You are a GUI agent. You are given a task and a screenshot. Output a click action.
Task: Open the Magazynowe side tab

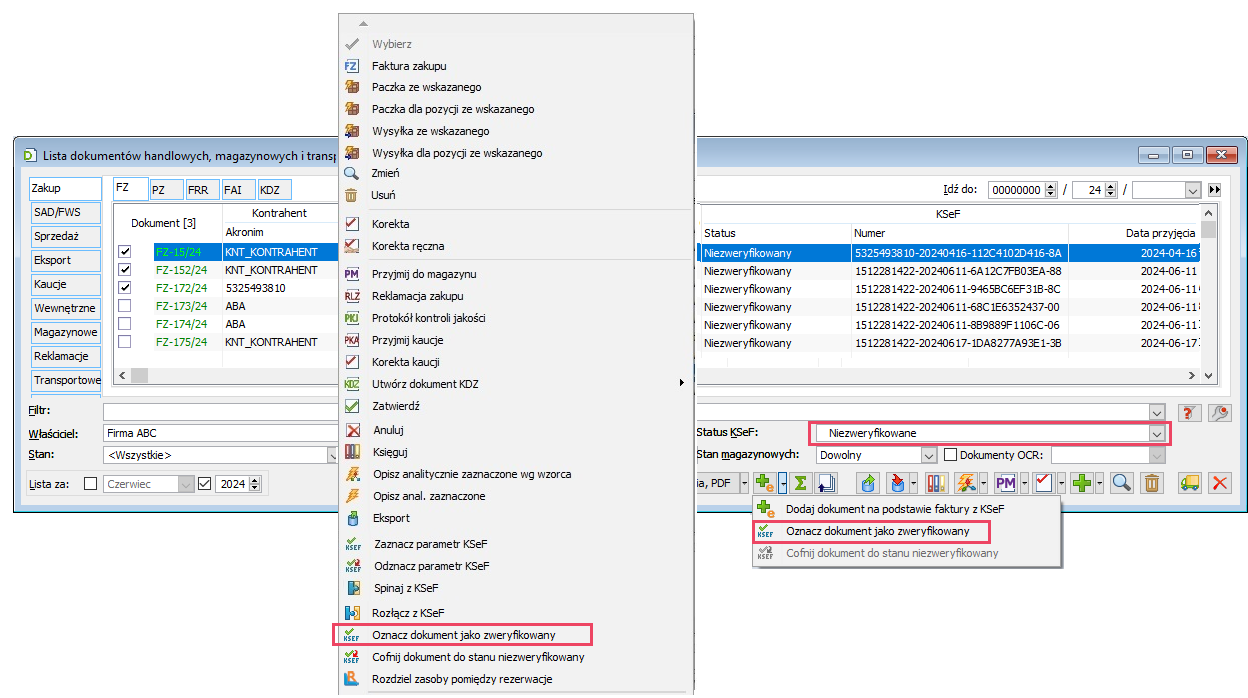click(x=66, y=332)
